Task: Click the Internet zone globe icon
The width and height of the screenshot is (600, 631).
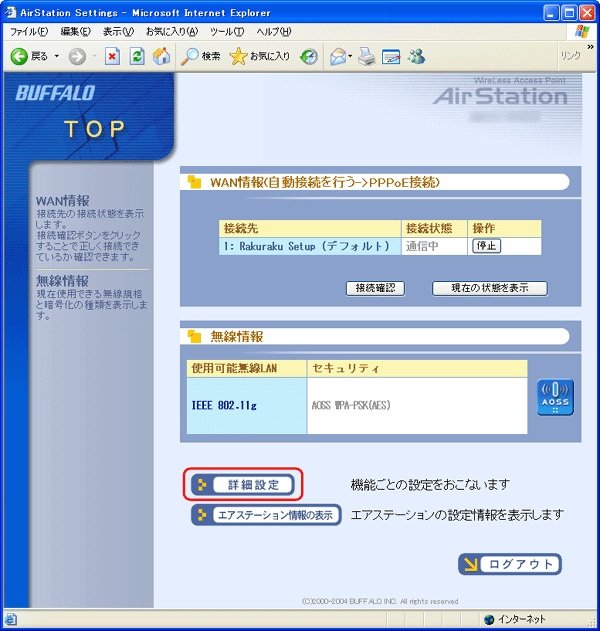Action: [489, 619]
